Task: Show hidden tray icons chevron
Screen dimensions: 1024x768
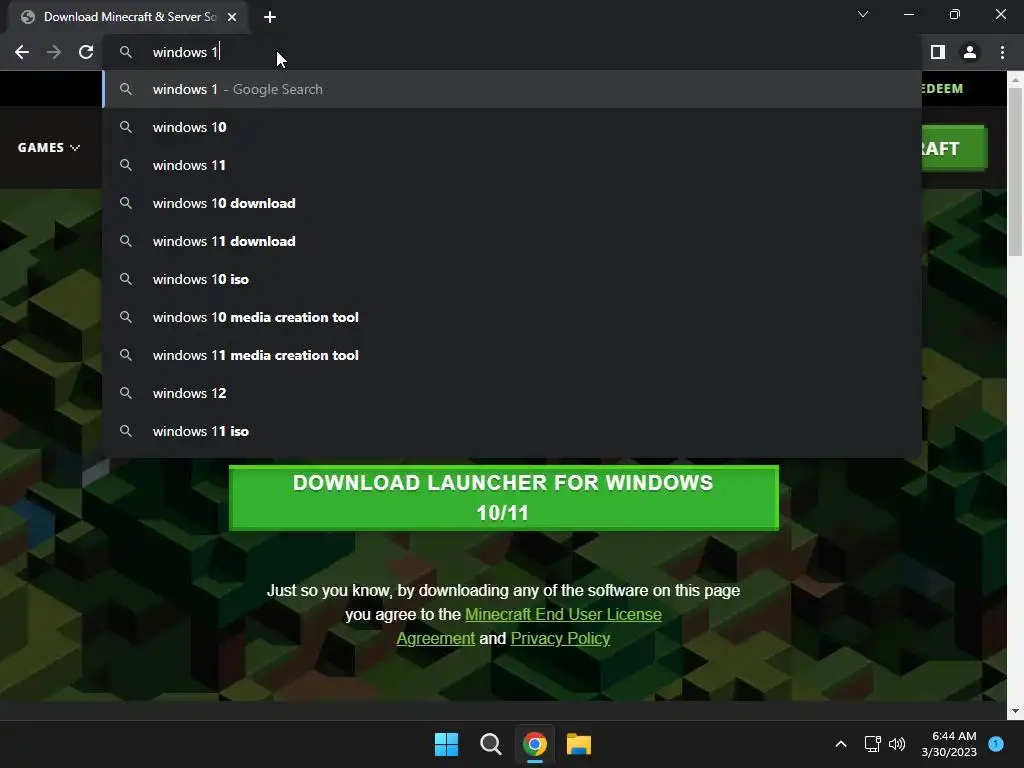Action: [x=841, y=744]
